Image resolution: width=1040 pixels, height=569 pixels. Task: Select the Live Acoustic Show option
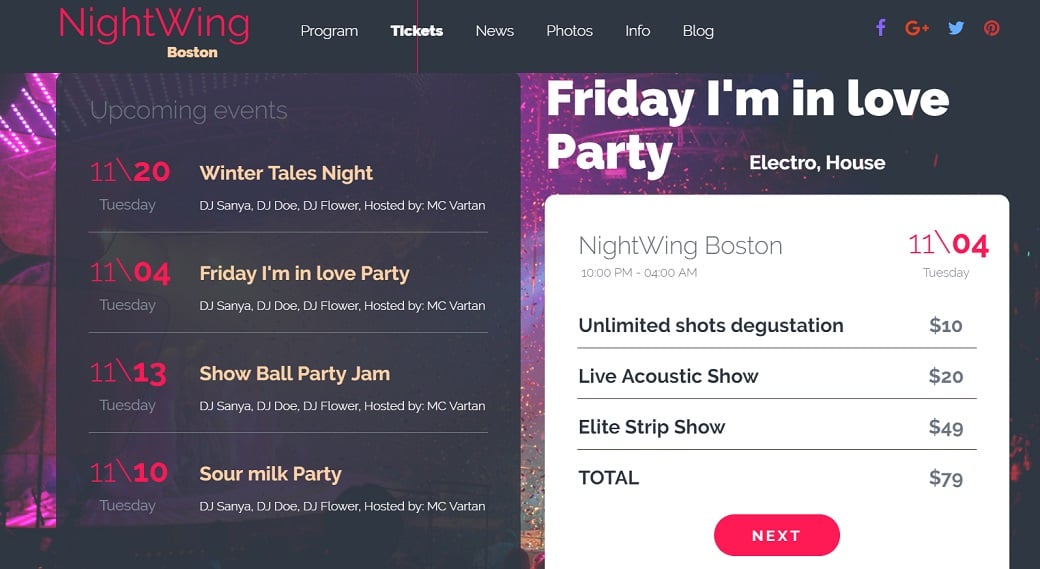coord(668,377)
